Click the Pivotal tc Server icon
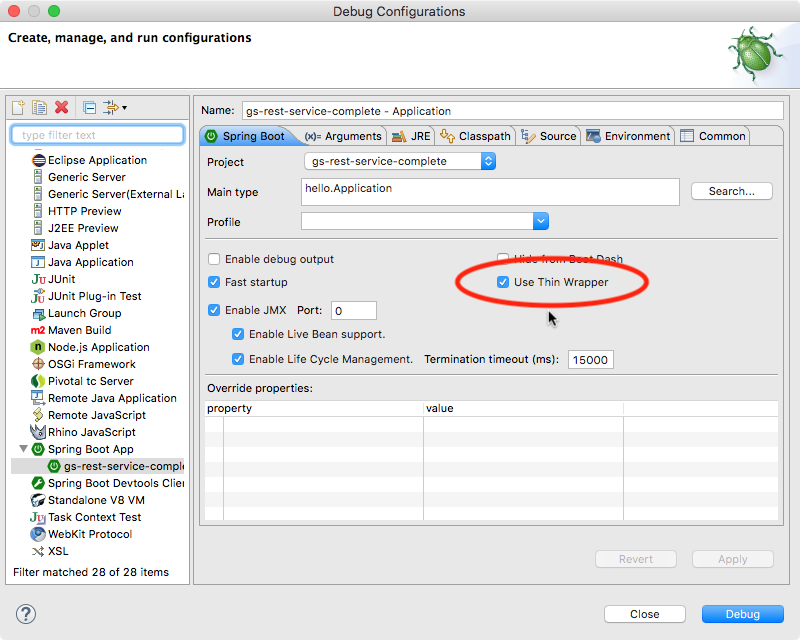Screen dimensions: 800x640 coord(38,381)
